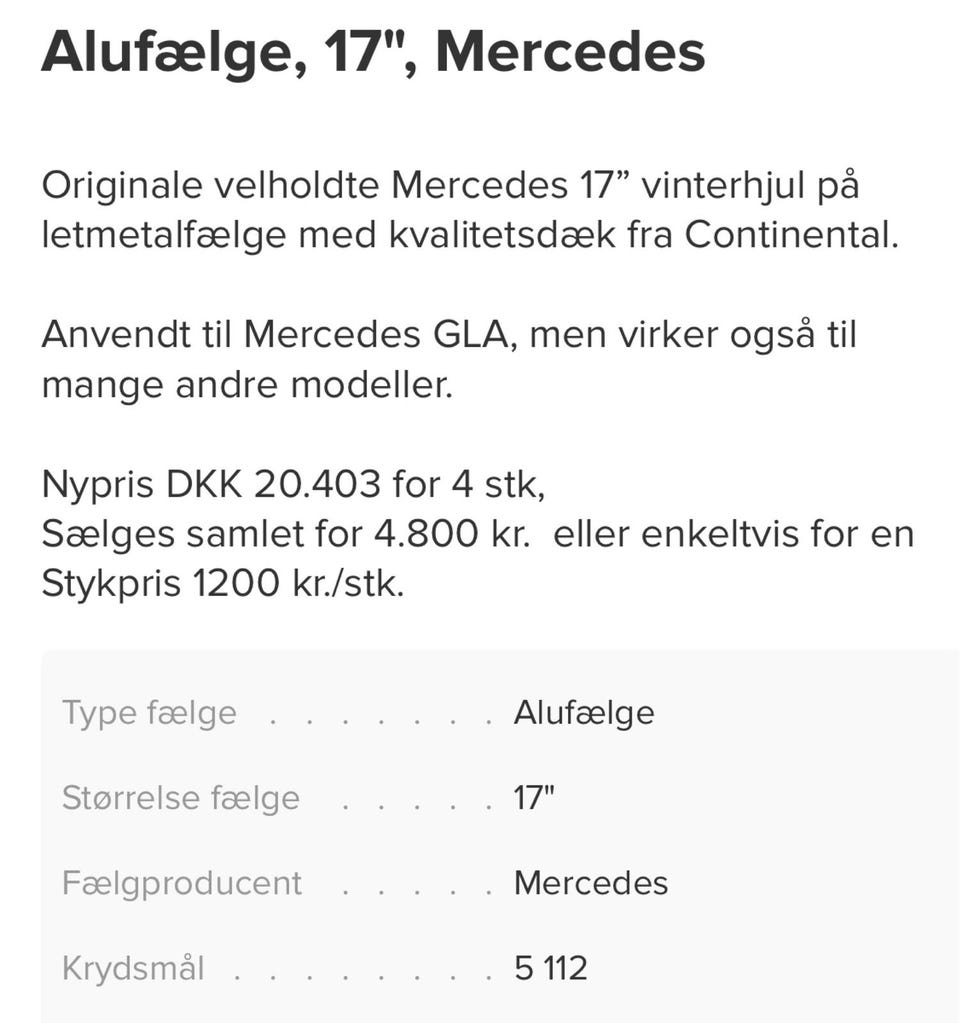This screenshot has height=1023, width=960.
Task: Click the "Mercedes" value beside Fælgproducent
Action: 591,883
